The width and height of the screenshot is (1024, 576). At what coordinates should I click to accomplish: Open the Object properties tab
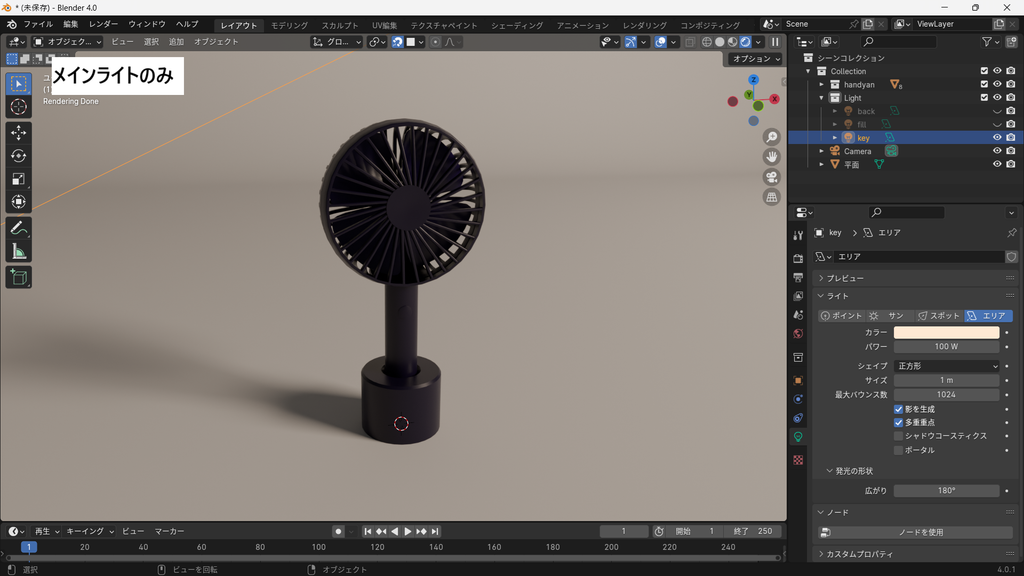pos(798,380)
